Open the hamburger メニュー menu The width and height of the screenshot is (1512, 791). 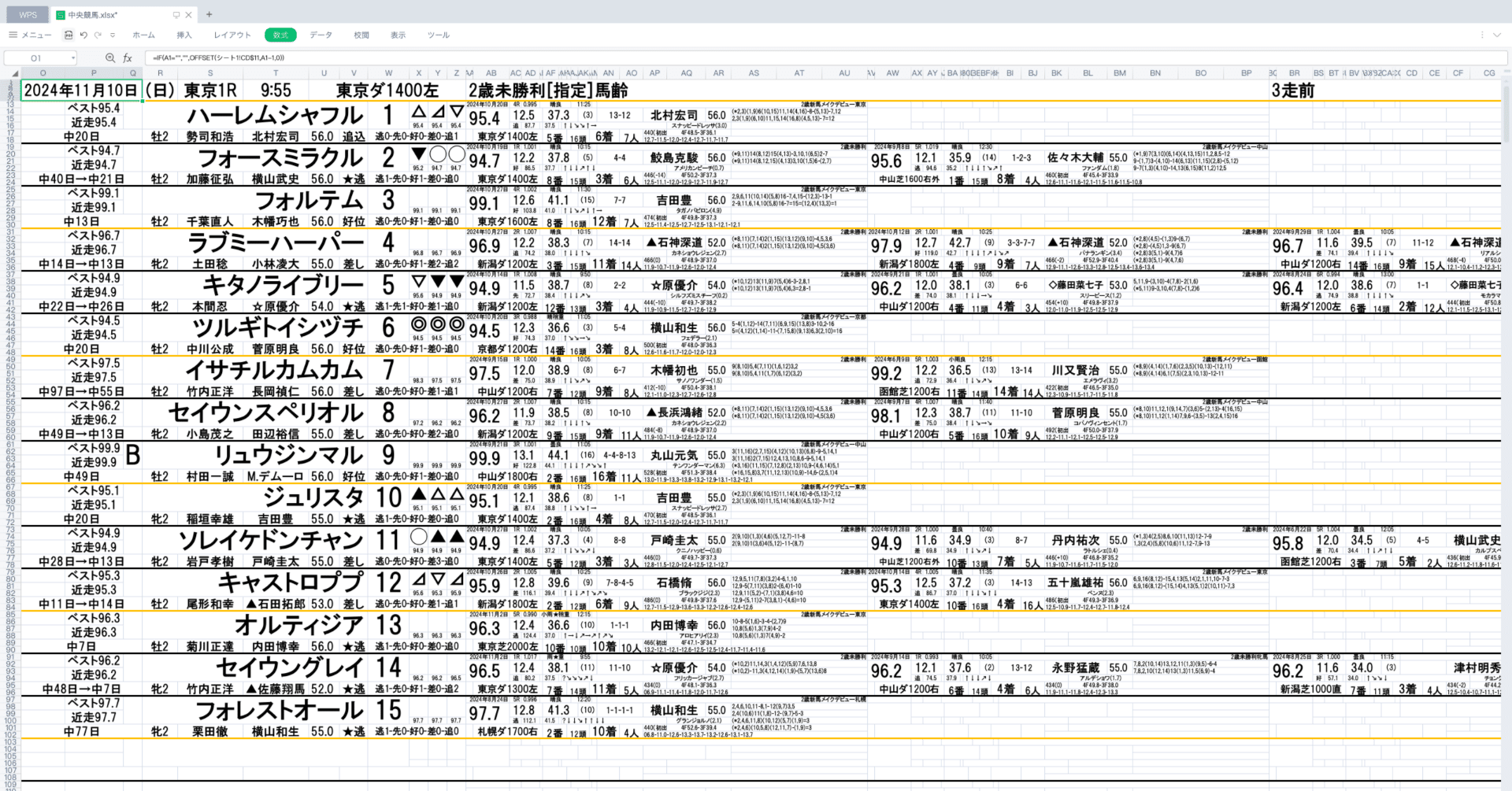click(30, 35)
